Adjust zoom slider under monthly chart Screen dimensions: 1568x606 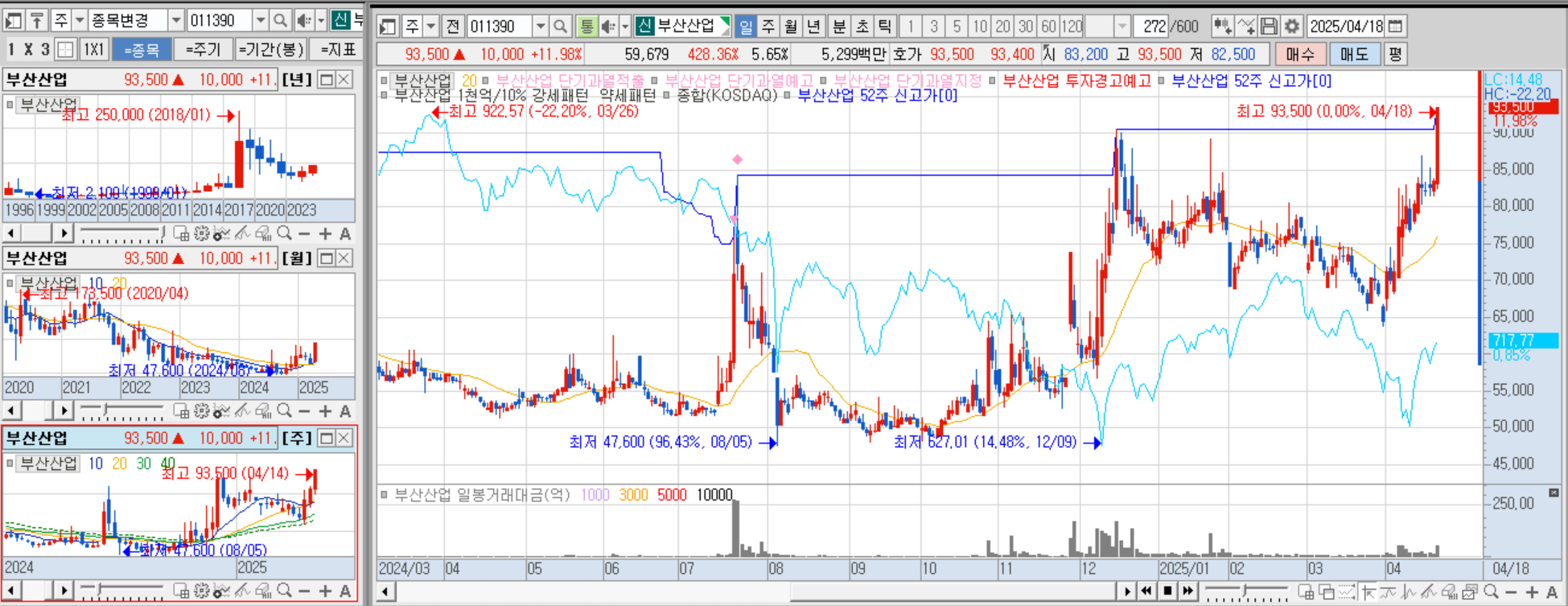pos(123,412)
